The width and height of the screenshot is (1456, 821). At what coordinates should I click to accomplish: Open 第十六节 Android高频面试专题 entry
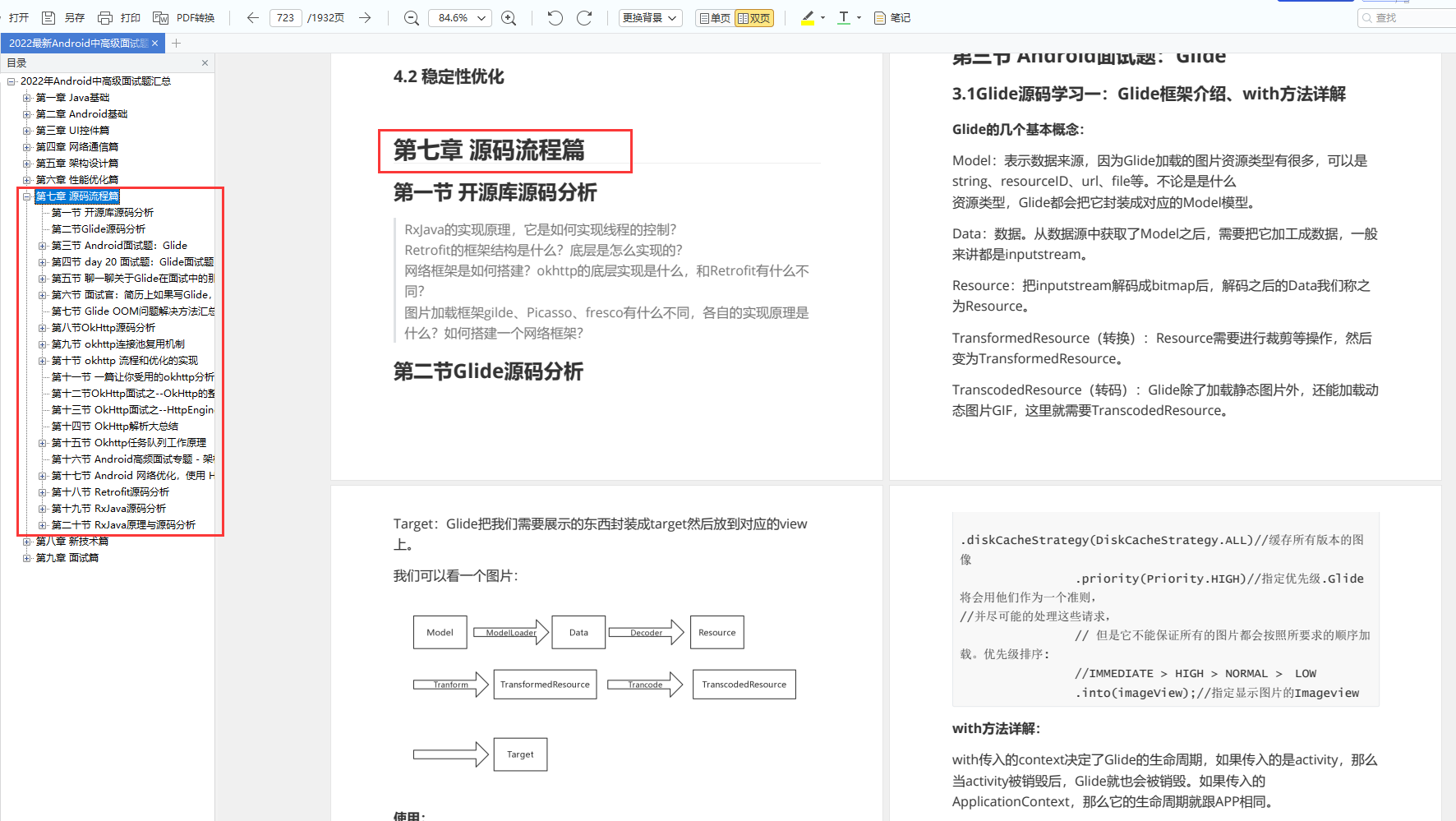[x=132, y=459]
